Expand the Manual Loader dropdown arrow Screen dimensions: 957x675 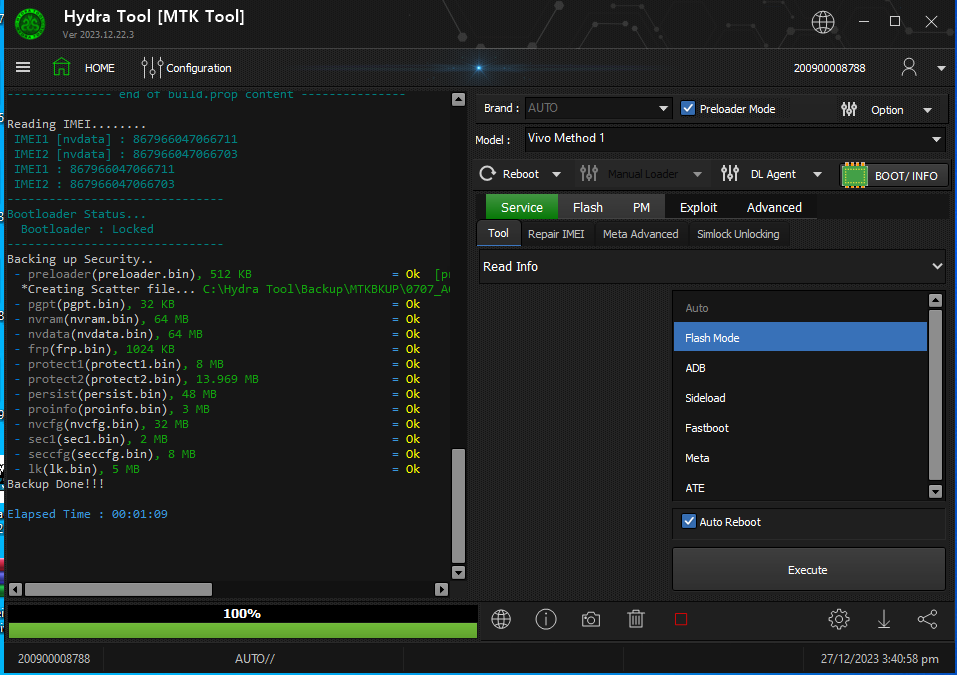click(x=697, y=175)
